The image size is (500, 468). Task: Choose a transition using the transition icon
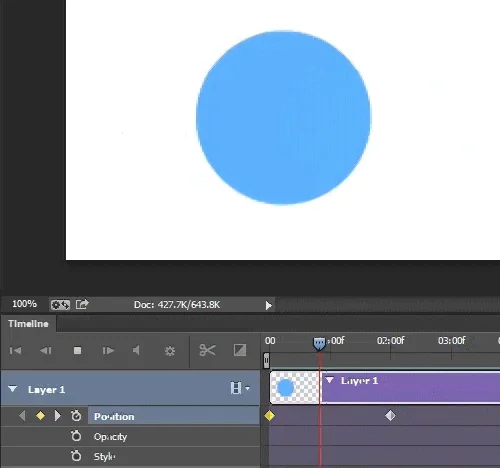[240, 350]
